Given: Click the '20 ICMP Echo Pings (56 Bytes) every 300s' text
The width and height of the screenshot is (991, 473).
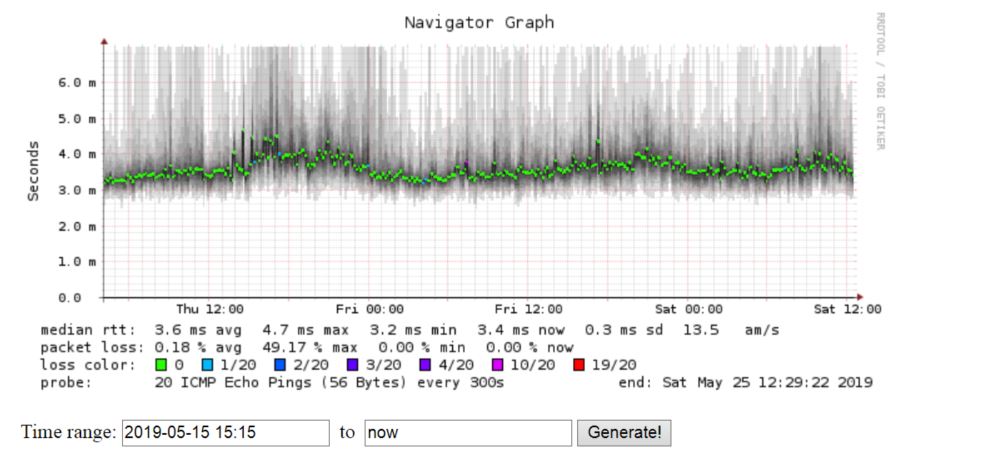Looking at the screenshot, I should (x=329, y=383).
